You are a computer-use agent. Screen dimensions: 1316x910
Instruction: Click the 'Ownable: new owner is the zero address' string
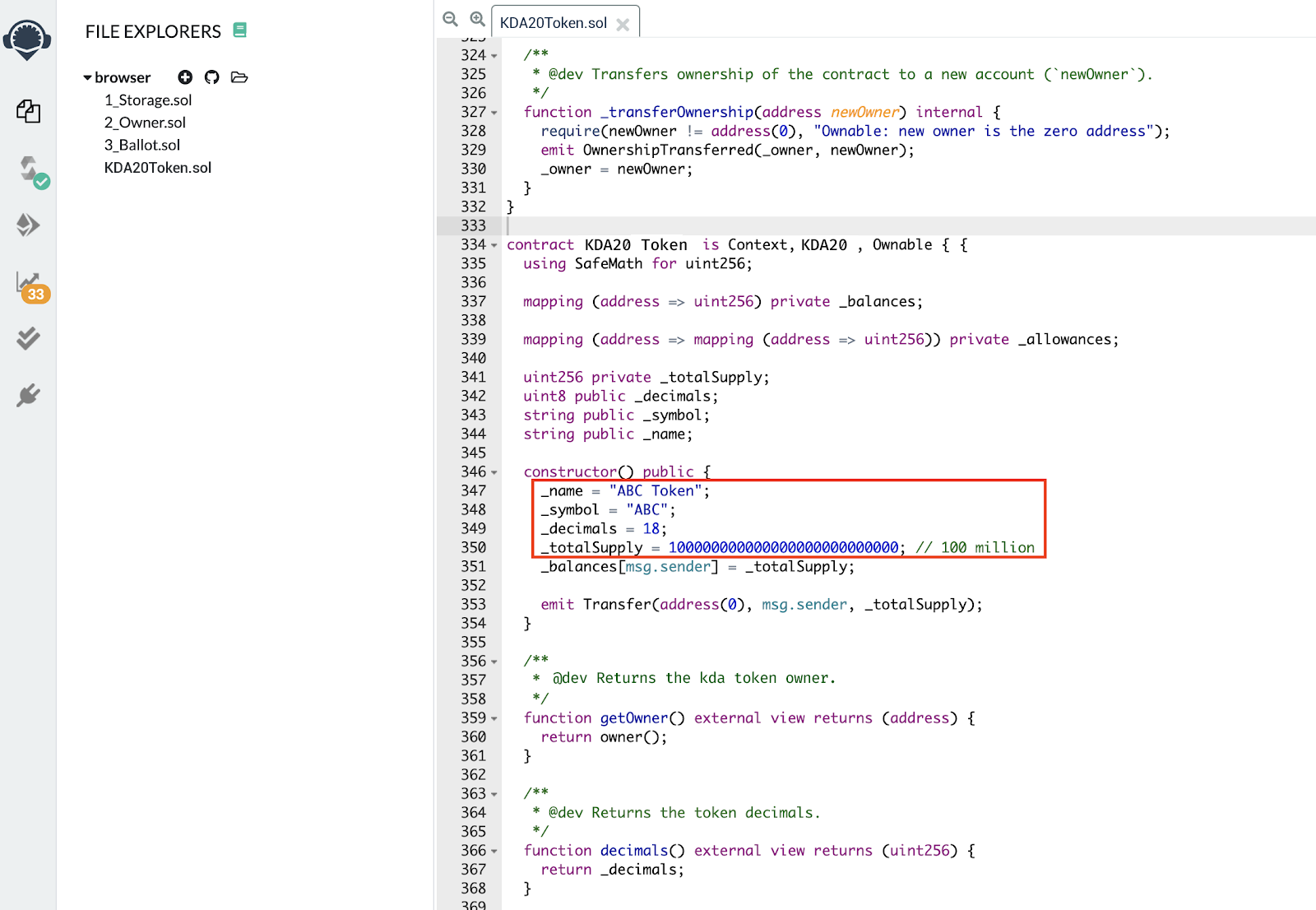coord(983,132)
